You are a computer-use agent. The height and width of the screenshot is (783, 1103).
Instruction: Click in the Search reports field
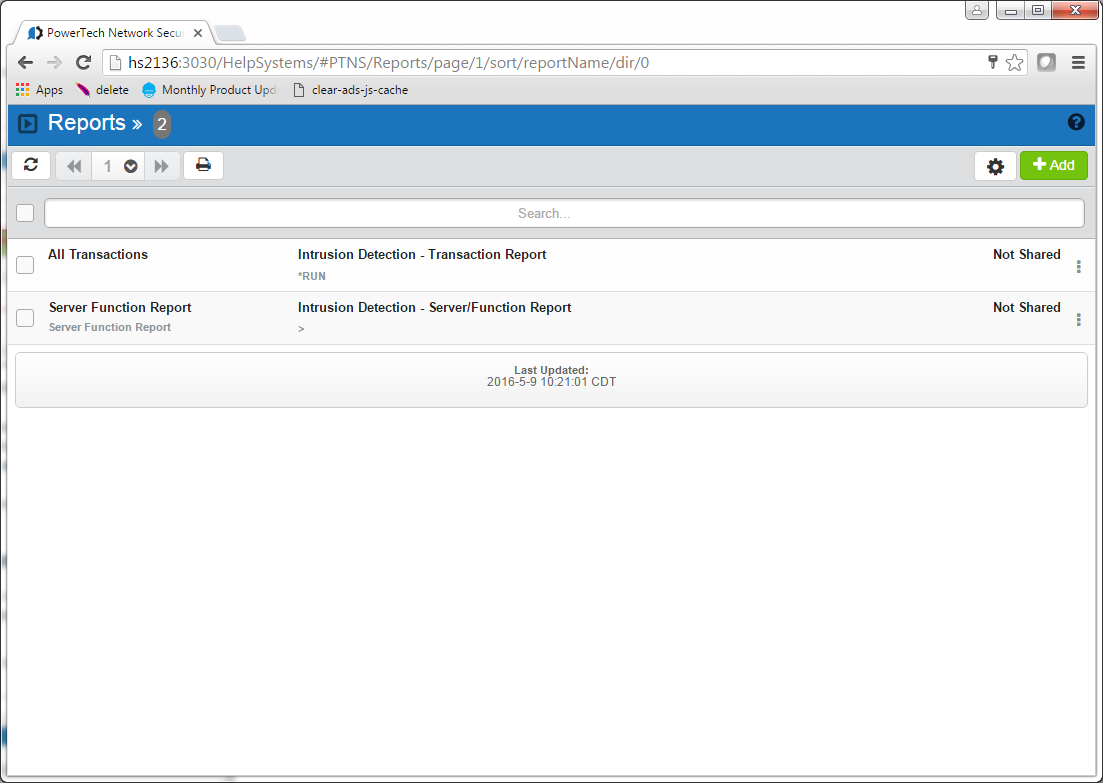[x=564, y=213]
